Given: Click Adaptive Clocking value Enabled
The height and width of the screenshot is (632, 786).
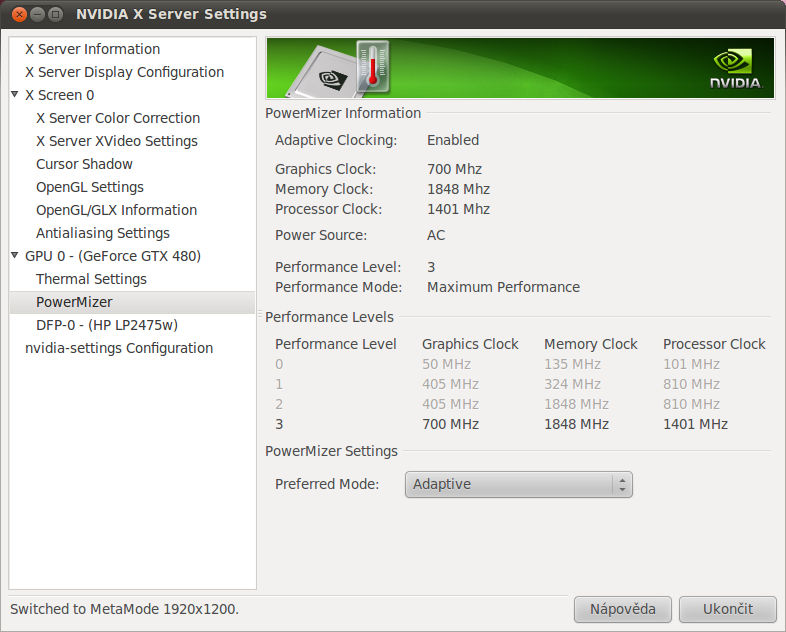Looking at the screenshot, I should (x=453, y=140).
